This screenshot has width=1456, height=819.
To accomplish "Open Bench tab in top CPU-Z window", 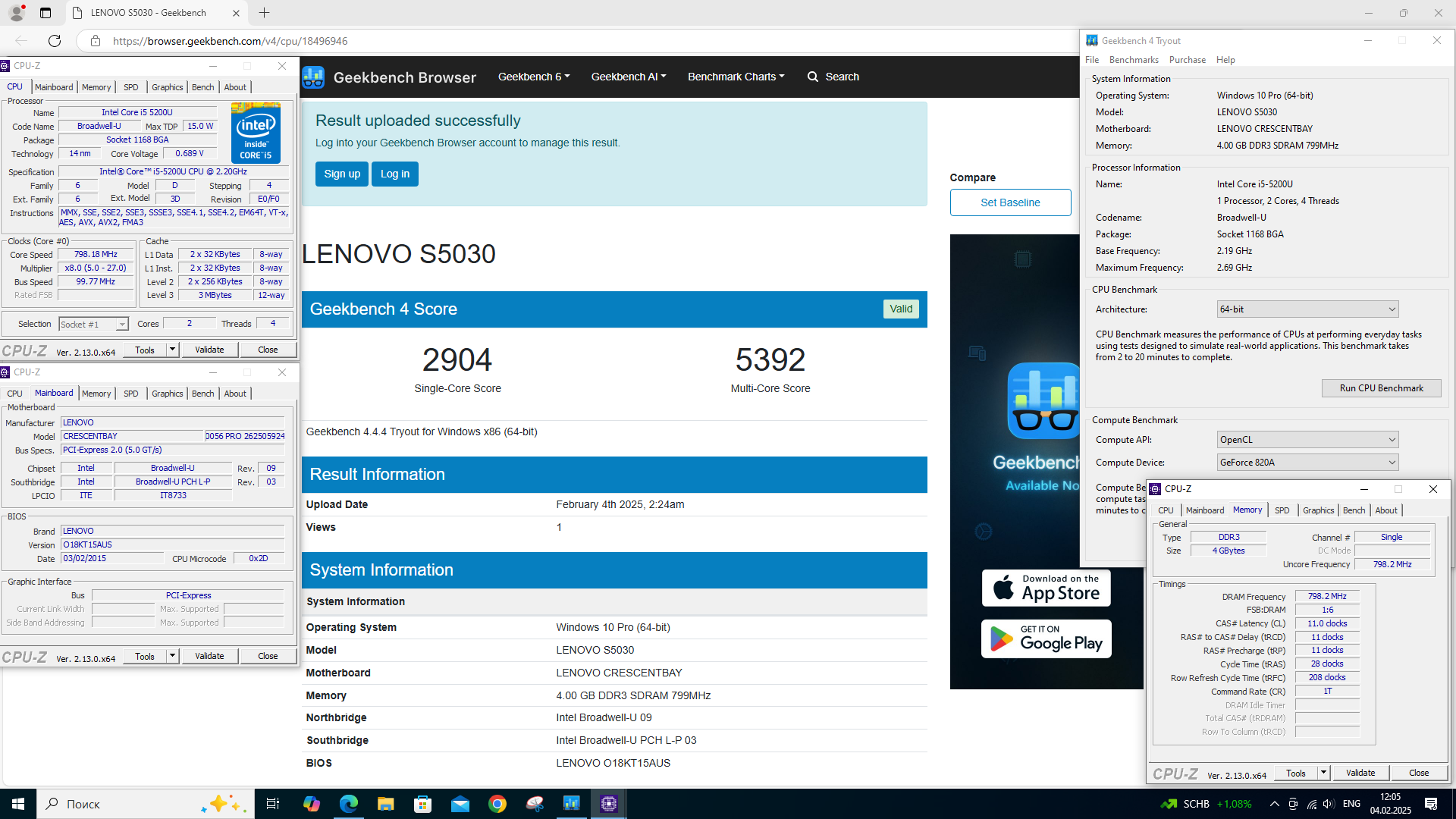I will 202,87.
